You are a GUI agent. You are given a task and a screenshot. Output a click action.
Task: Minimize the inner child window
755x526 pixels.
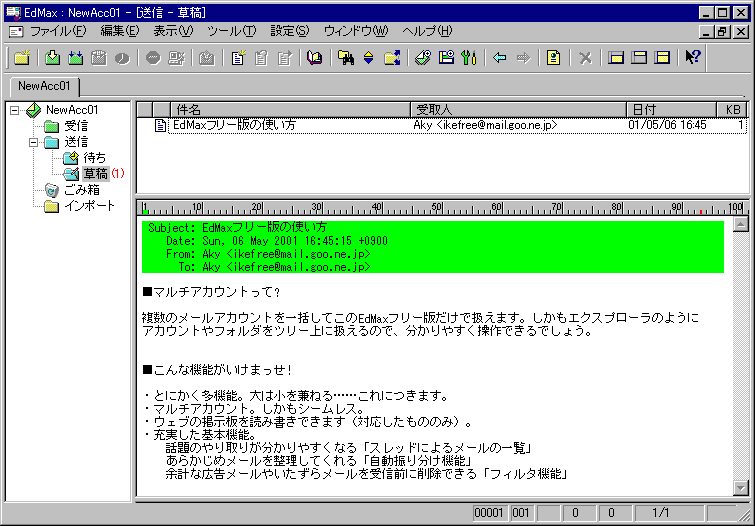pos(707,32)
